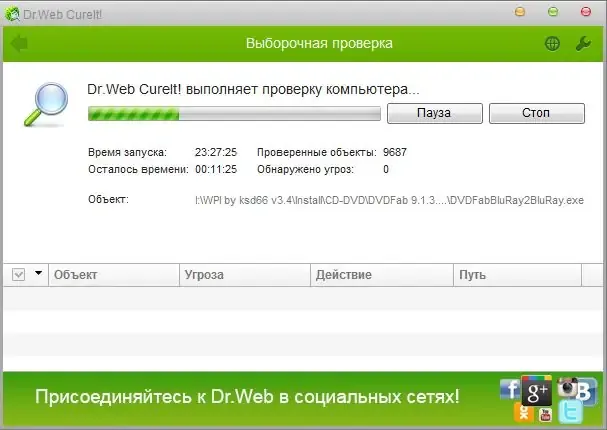Toggle the select-all checkbox in the table header
The width and height of the screenshot is (607, 430).
(18, 274)
